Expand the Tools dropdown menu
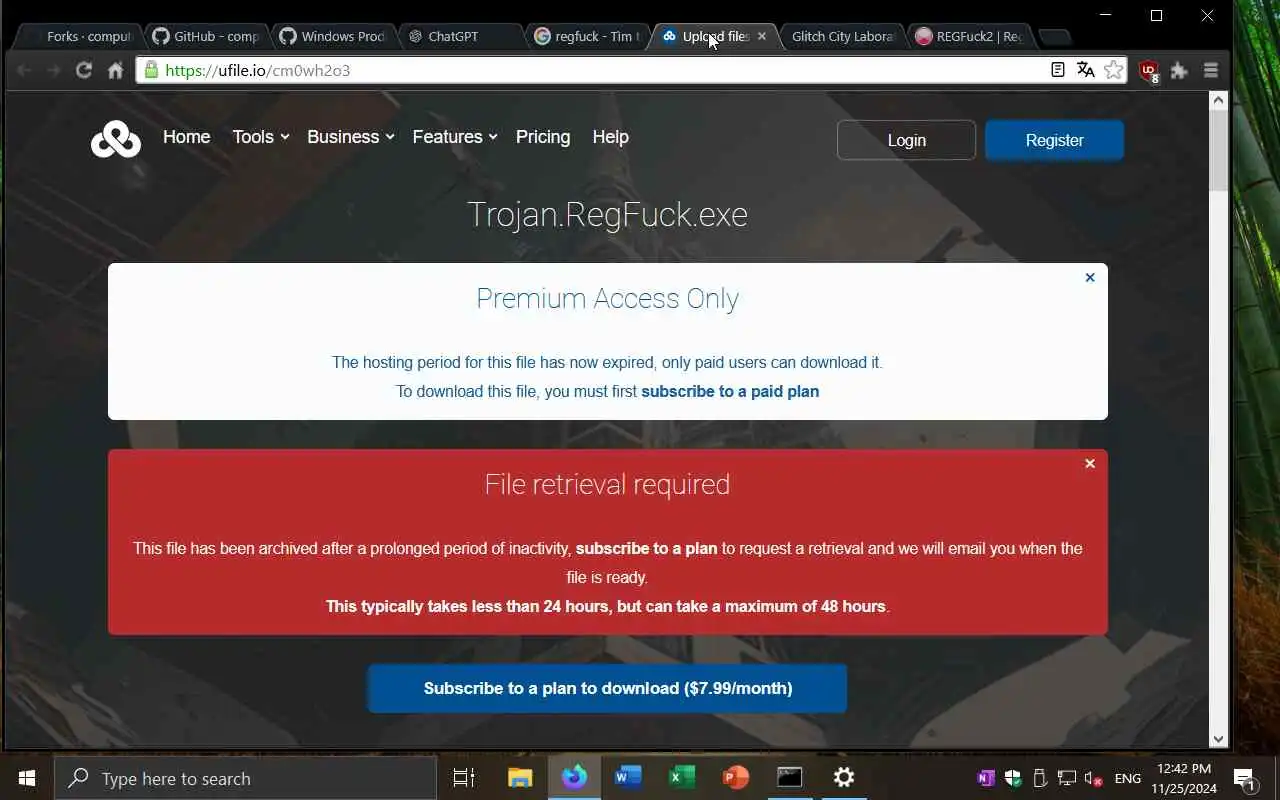1280x800 pixels. click(260, 137)
